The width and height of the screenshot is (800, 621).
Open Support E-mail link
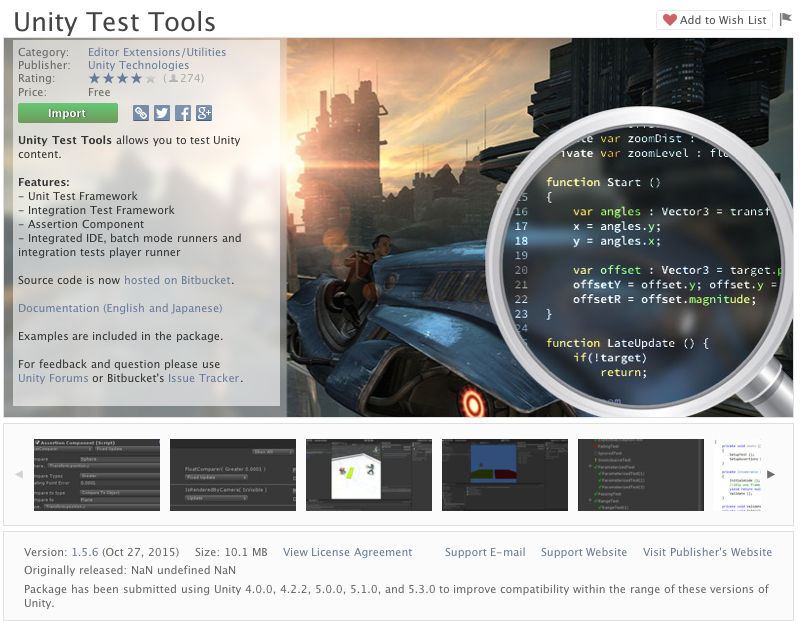click(485, 552)
